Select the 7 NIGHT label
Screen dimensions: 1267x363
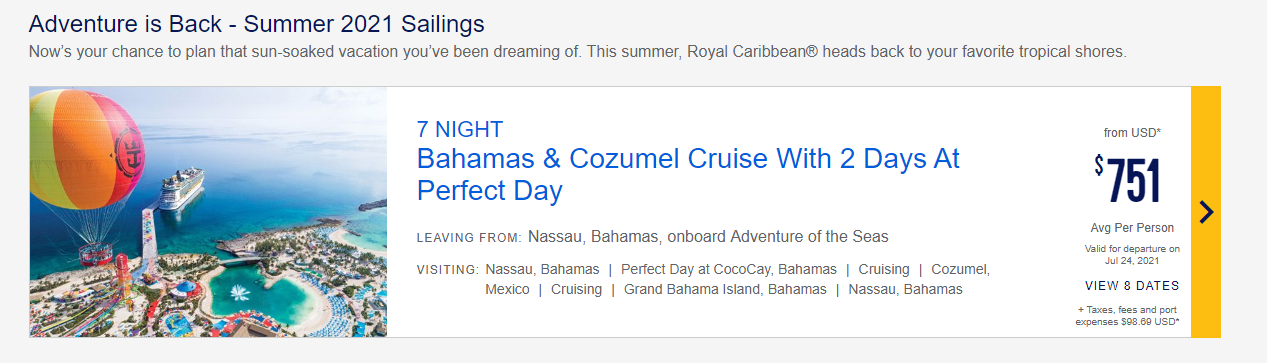pyautogui.click(x=460, y=129)
